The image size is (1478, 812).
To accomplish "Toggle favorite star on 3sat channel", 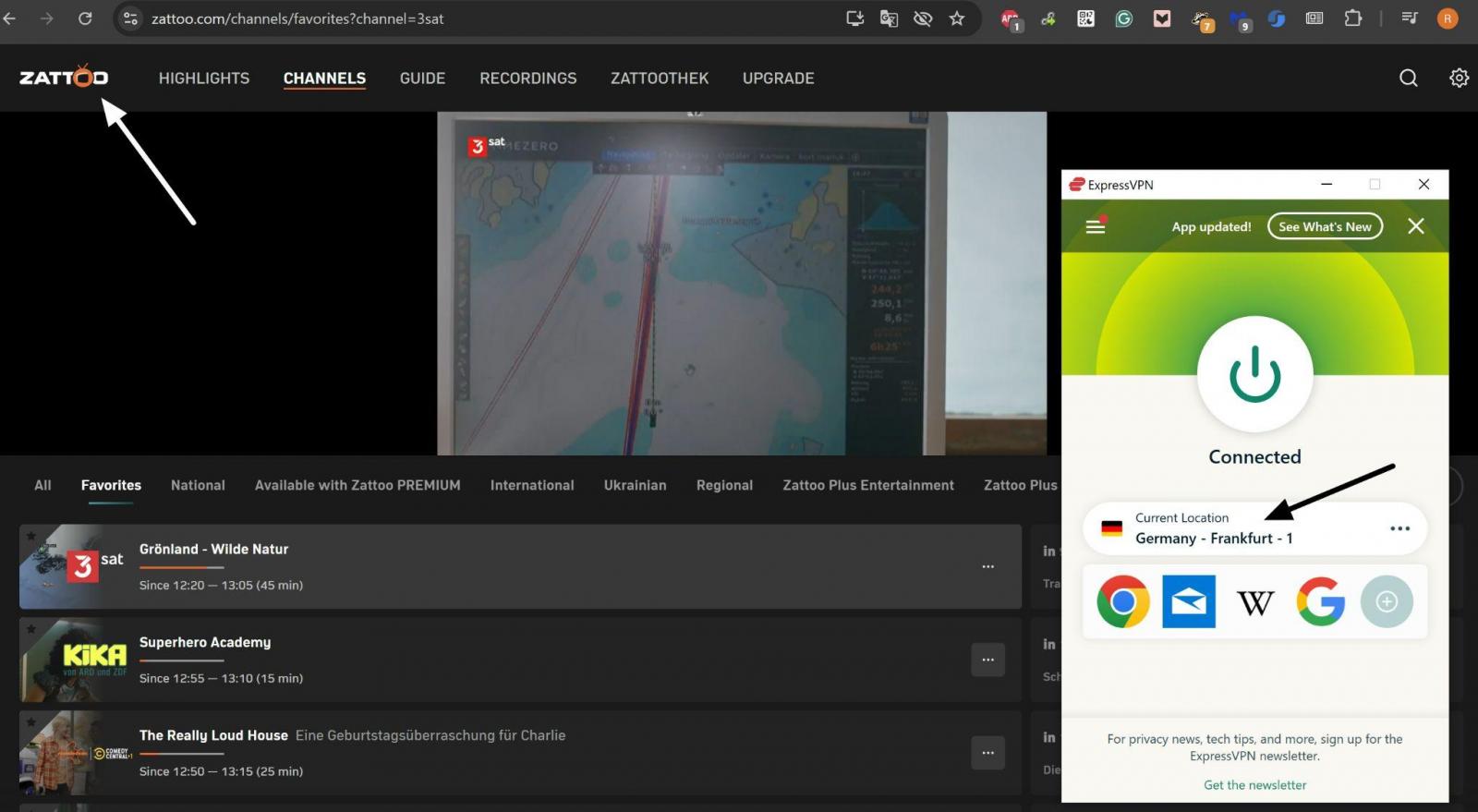I will click(x=30, y=536).
